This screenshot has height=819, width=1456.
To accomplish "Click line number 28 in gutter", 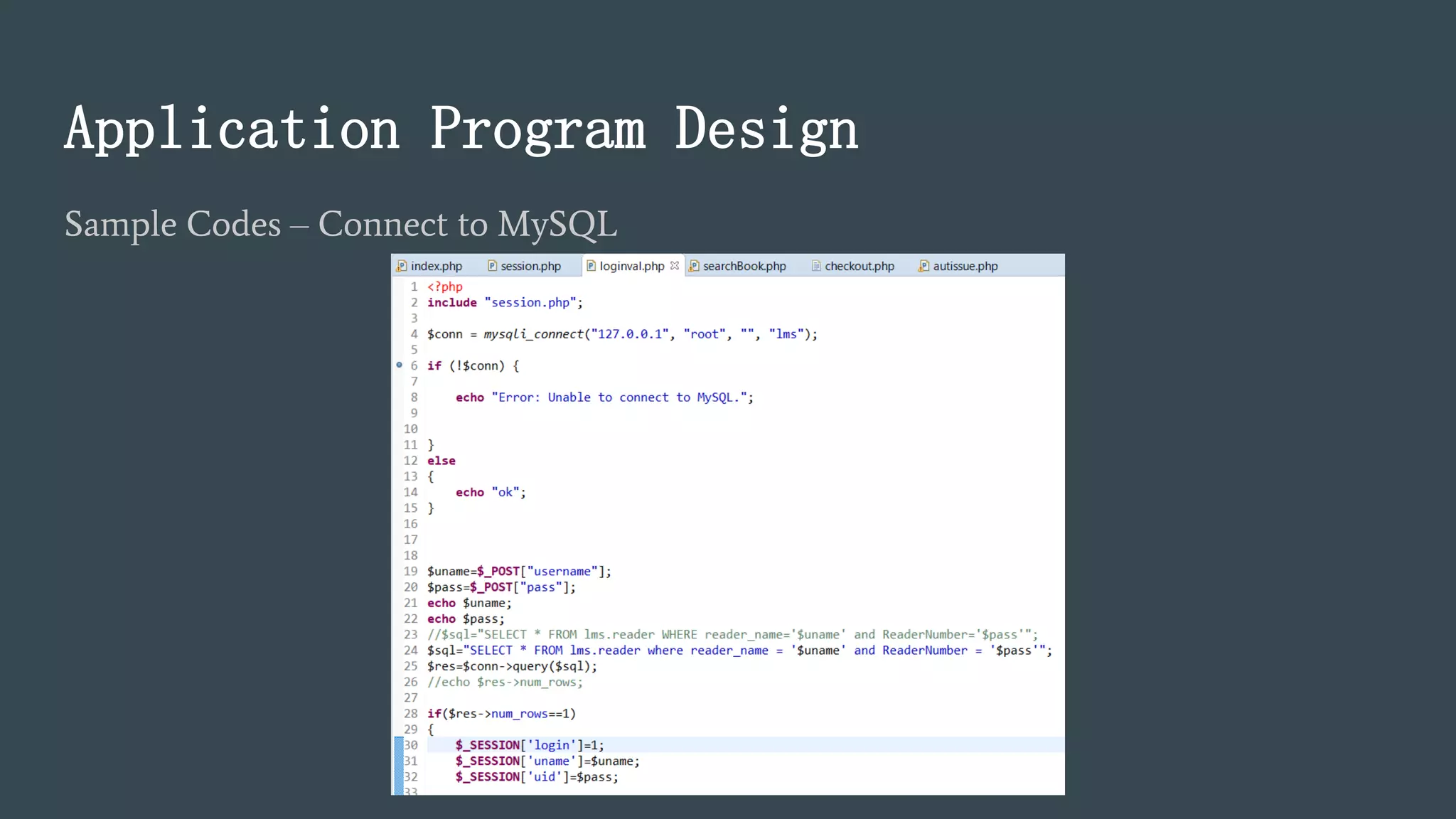I will pos(411,714).
